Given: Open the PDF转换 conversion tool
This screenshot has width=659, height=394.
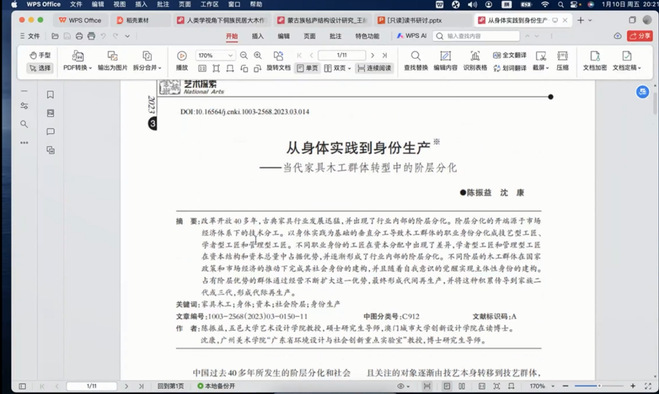Looking at the screenshot, I should click(77, 61).
